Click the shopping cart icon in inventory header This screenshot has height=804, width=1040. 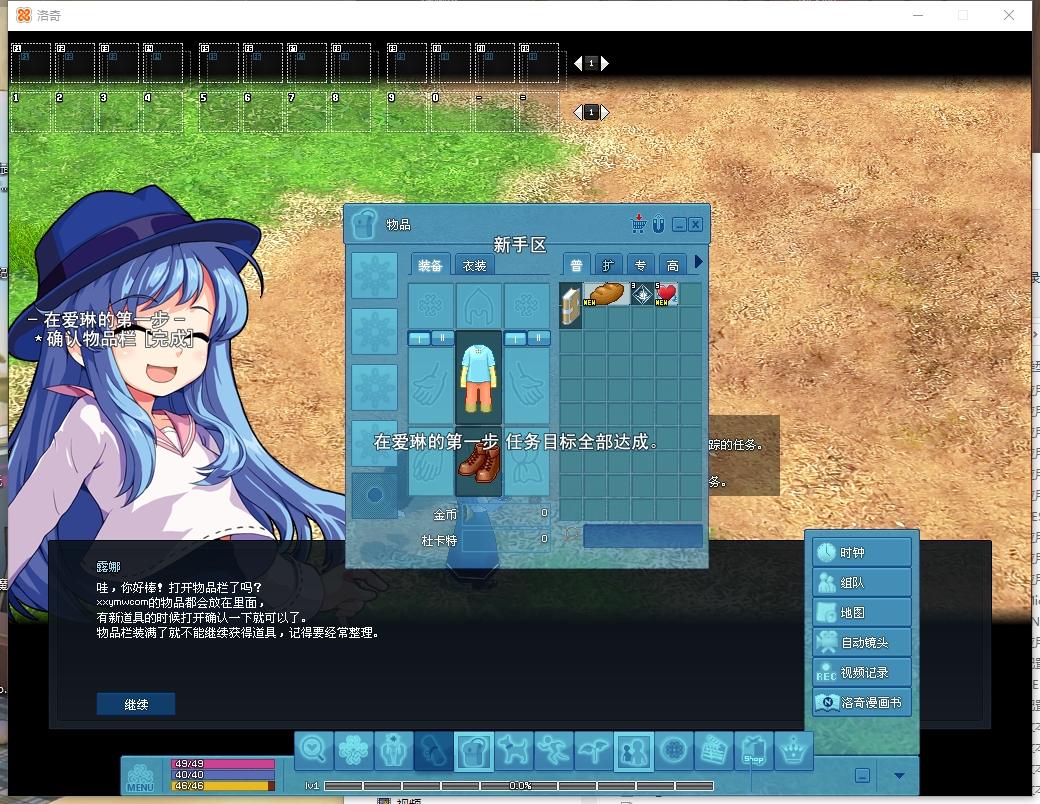click(639, 224)
